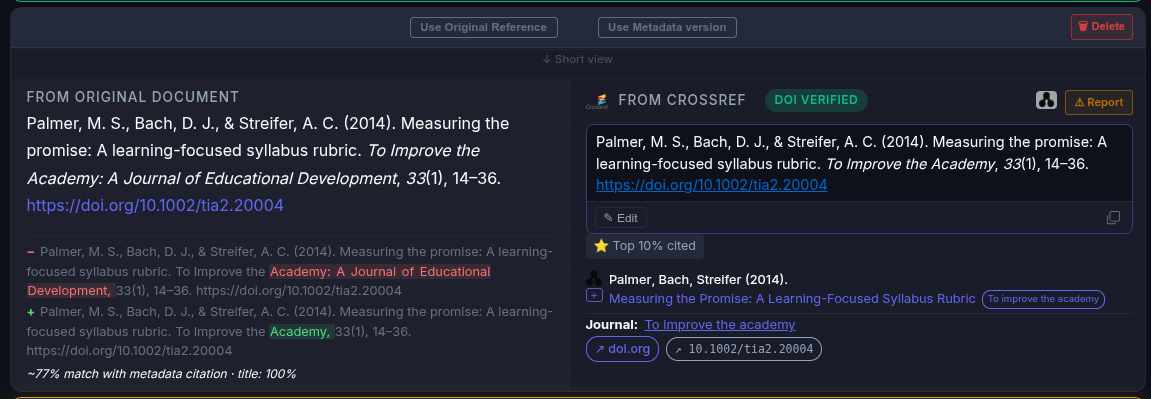1151x399 pixels.
Task: Open Measuring the Promise title link
Action: pyautogui.click(x=792, y=299)
